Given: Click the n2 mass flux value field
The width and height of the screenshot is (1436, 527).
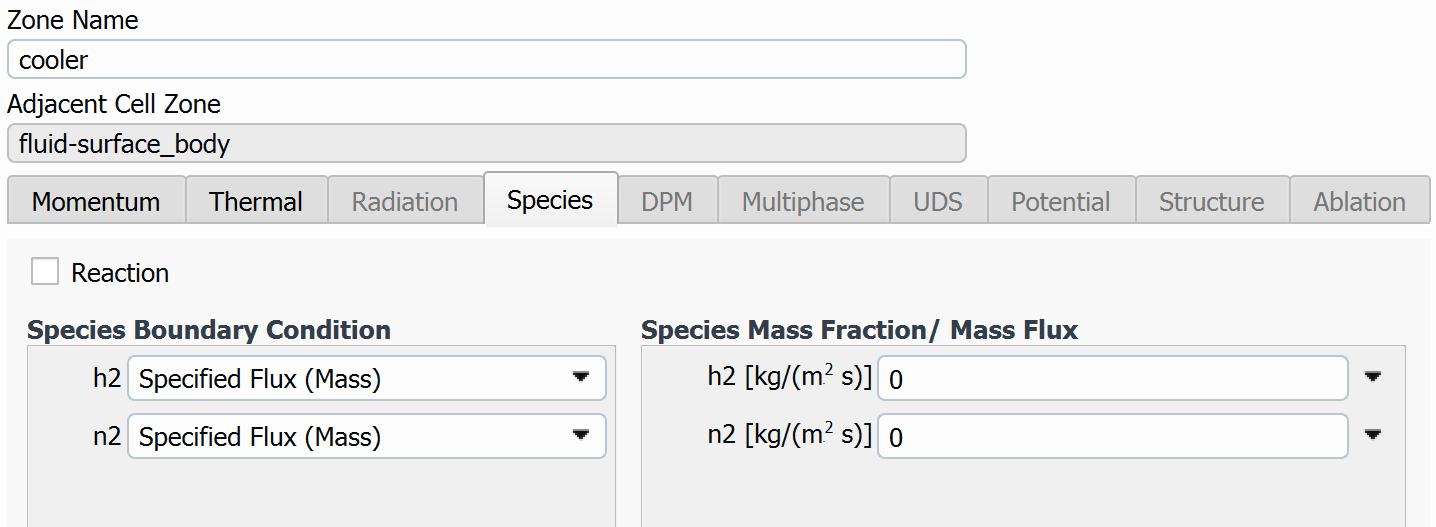Looking at the screenshot, I should pos(1112,437).
